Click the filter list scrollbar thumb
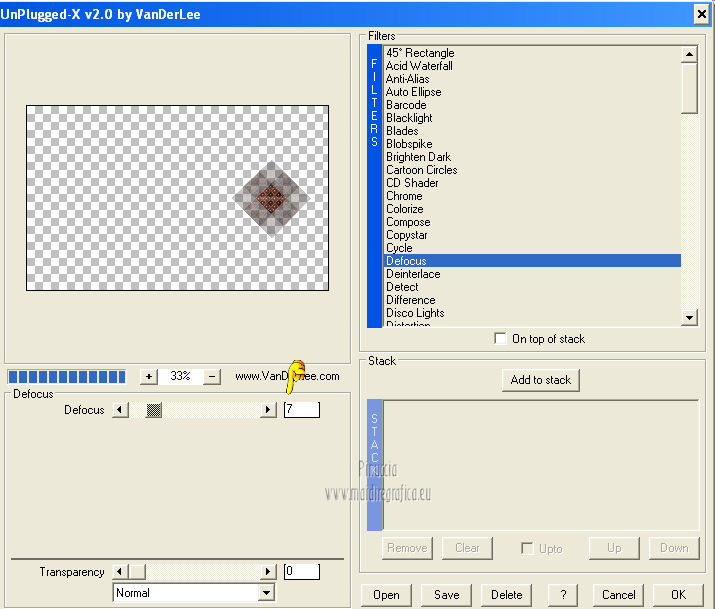Screen dimensions: 715x609 pos(689,88)
